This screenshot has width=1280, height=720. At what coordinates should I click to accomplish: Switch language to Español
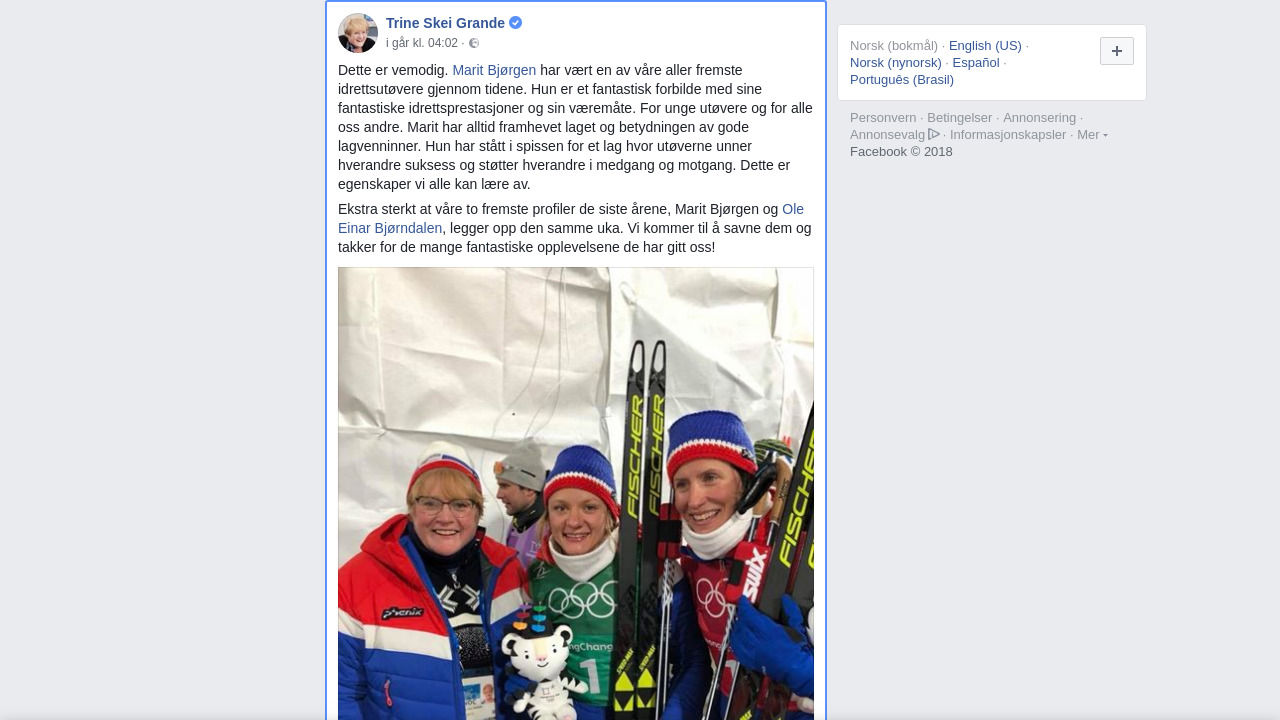(976, 62)
